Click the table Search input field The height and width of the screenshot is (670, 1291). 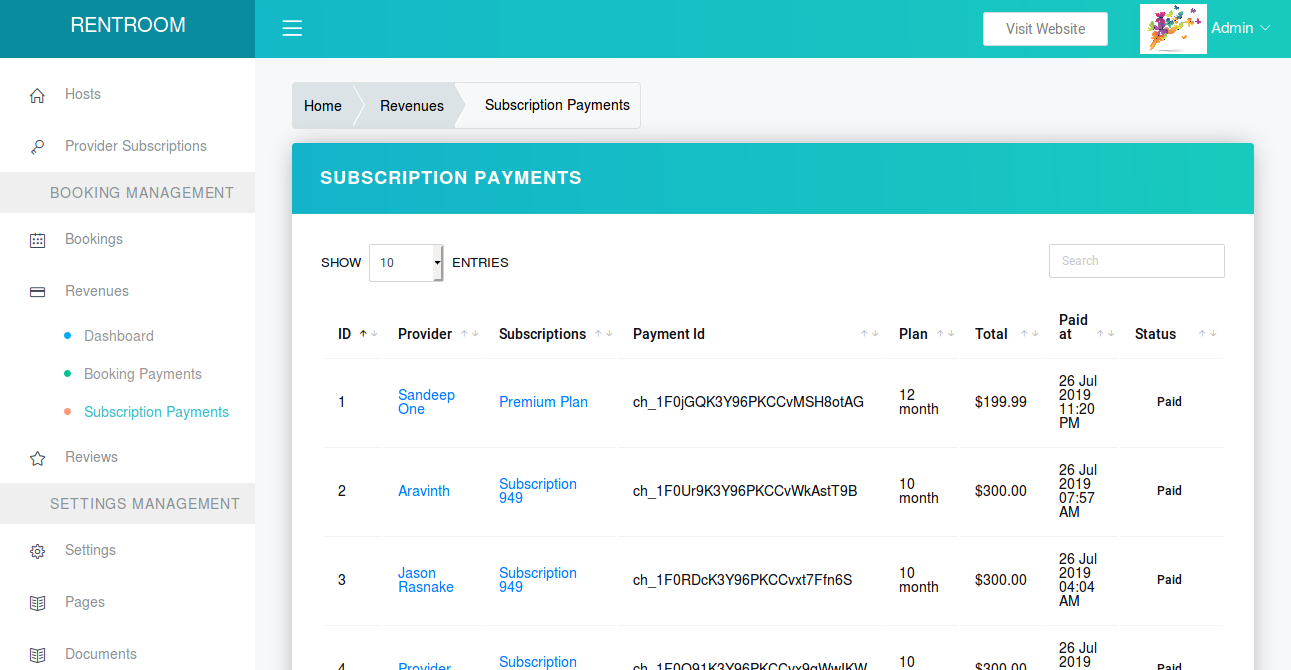tap(1136, 261)
